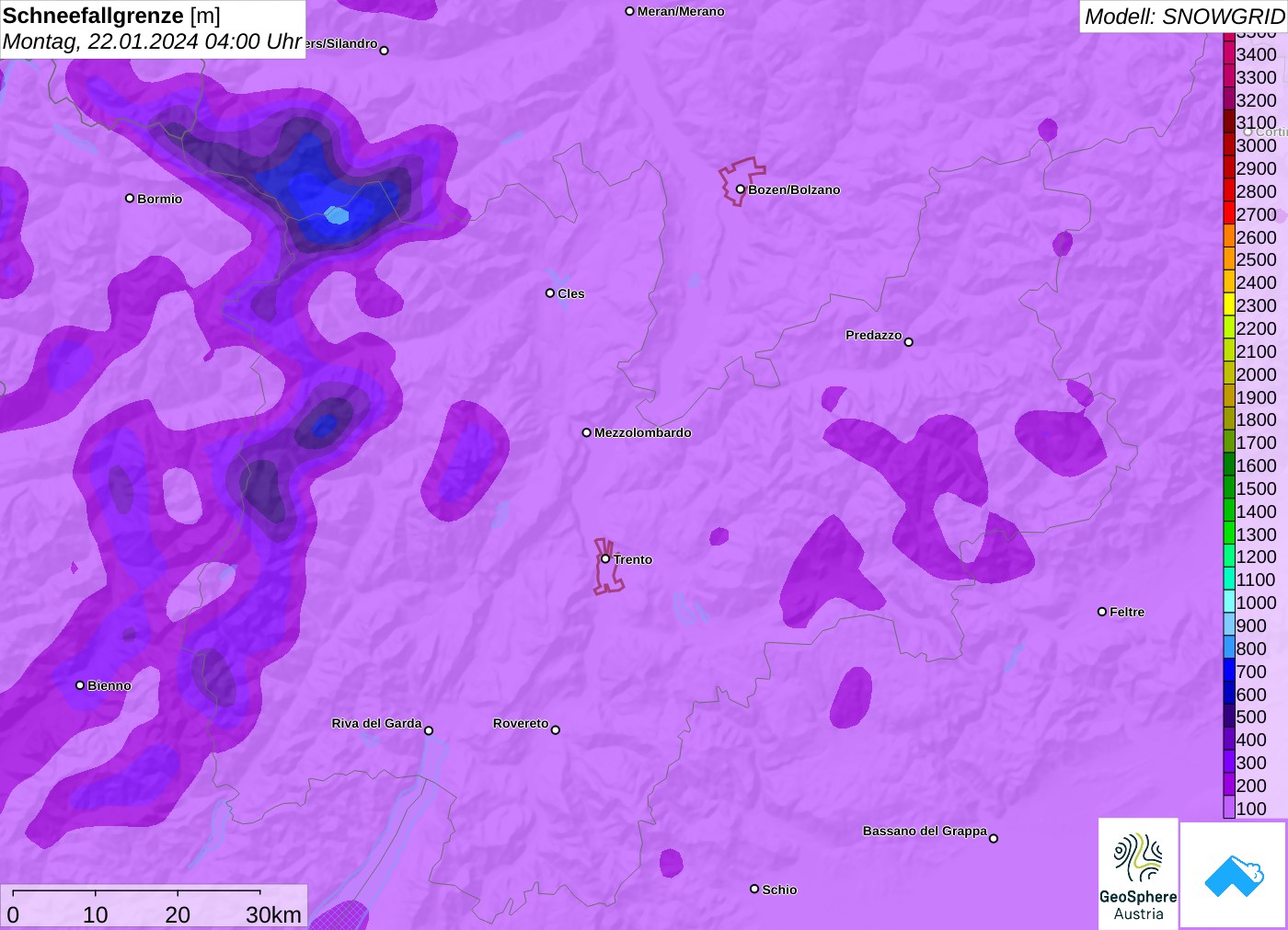Click the Meran/Merano marker dot
Image resolution: width=1288 pixels, height=930 pixels.
click(x=629, y=11)
